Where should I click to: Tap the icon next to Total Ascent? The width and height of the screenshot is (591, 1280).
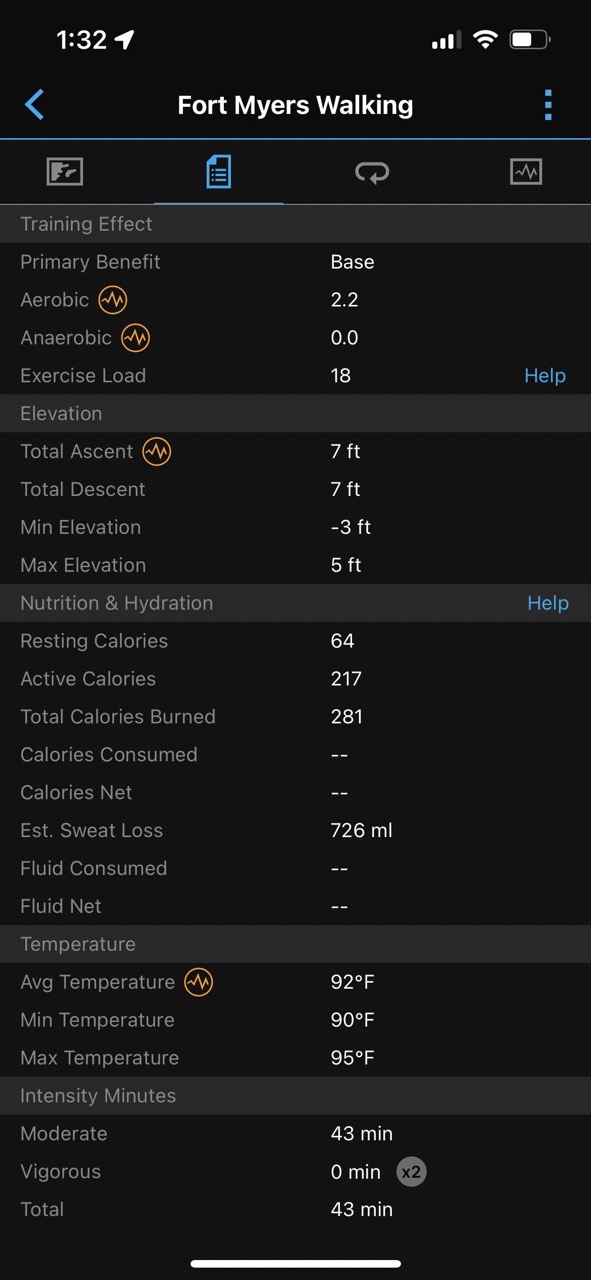click(156, 451)
